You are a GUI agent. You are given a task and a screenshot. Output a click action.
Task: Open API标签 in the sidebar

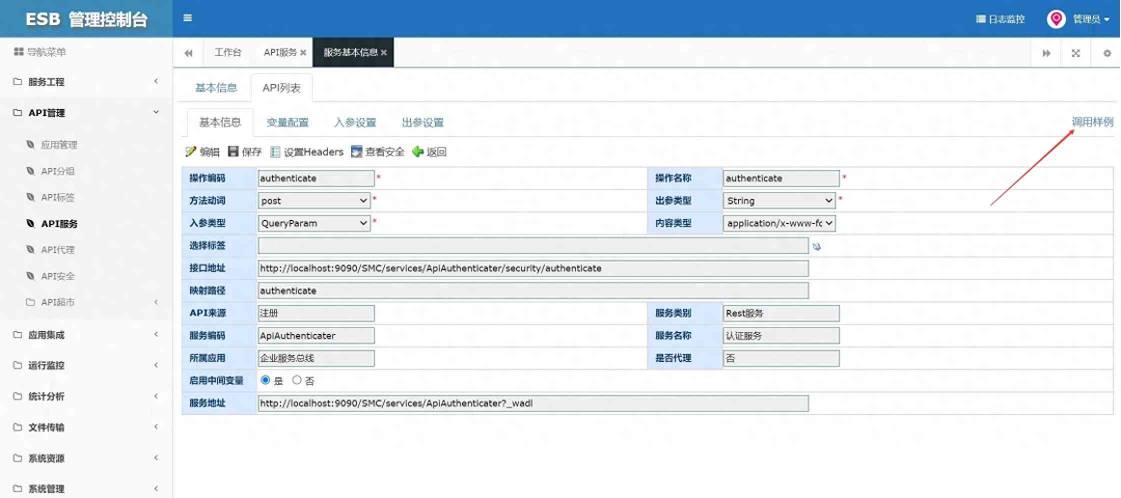(57, 197)
